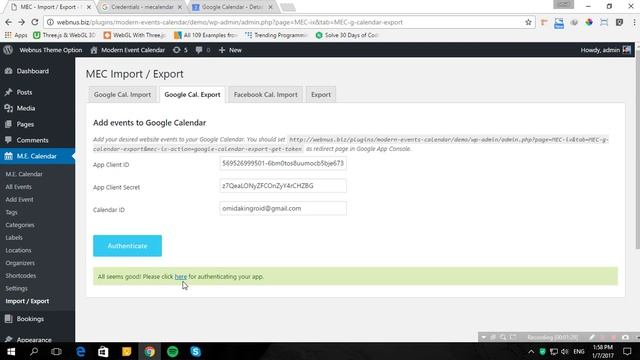The image size is (640, 360).
Task: Open Windows Store from taskbar
Action: coord(103,351)
